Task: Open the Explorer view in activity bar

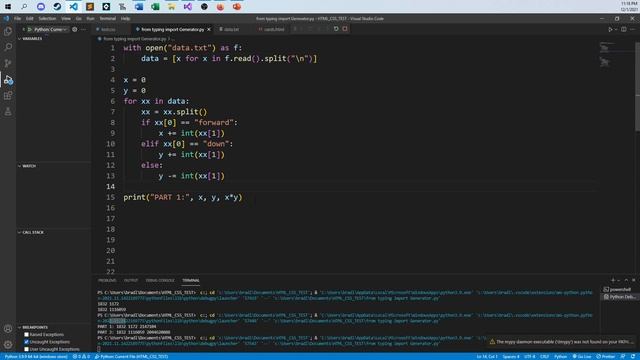Action: (8, 31)
